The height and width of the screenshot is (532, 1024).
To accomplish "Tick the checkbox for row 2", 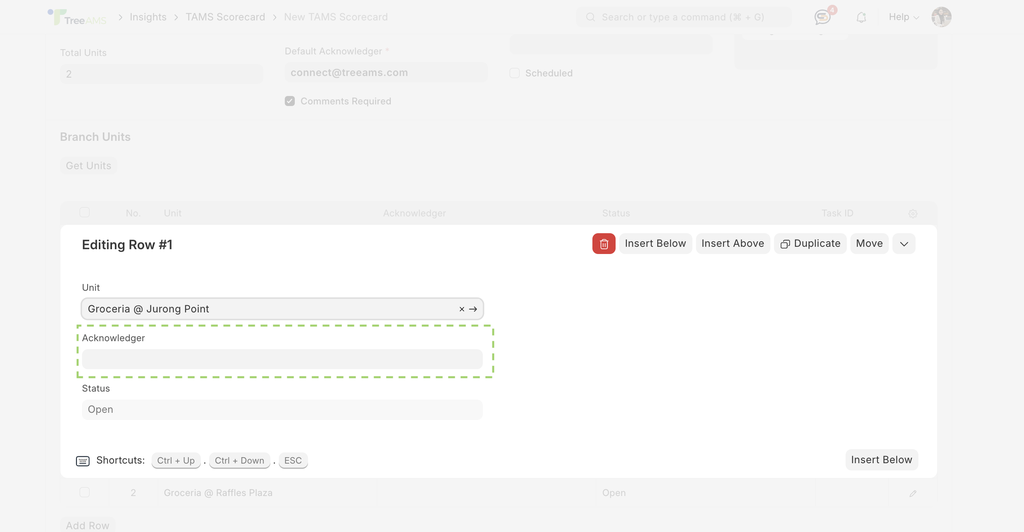I will (85, 492).
